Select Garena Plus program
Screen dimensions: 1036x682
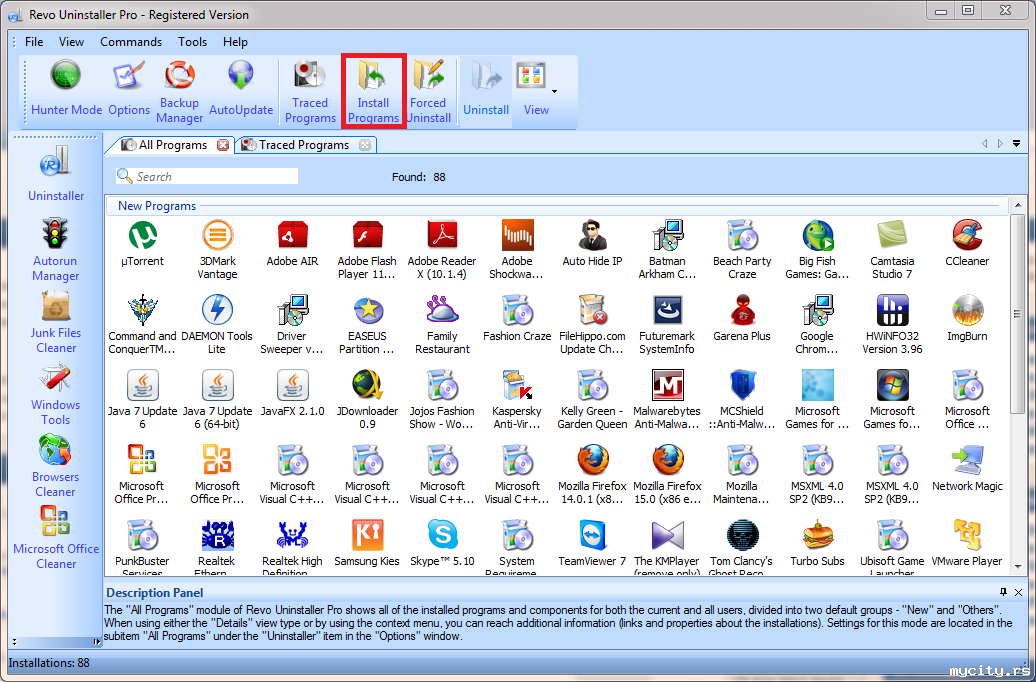pyautogui.click(x=742, y=318)
